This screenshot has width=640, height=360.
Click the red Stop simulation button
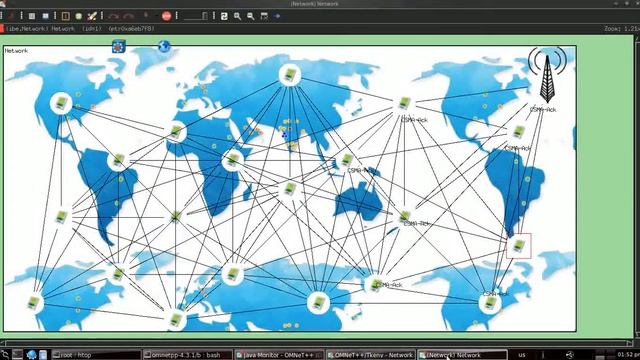pos(166,16)
